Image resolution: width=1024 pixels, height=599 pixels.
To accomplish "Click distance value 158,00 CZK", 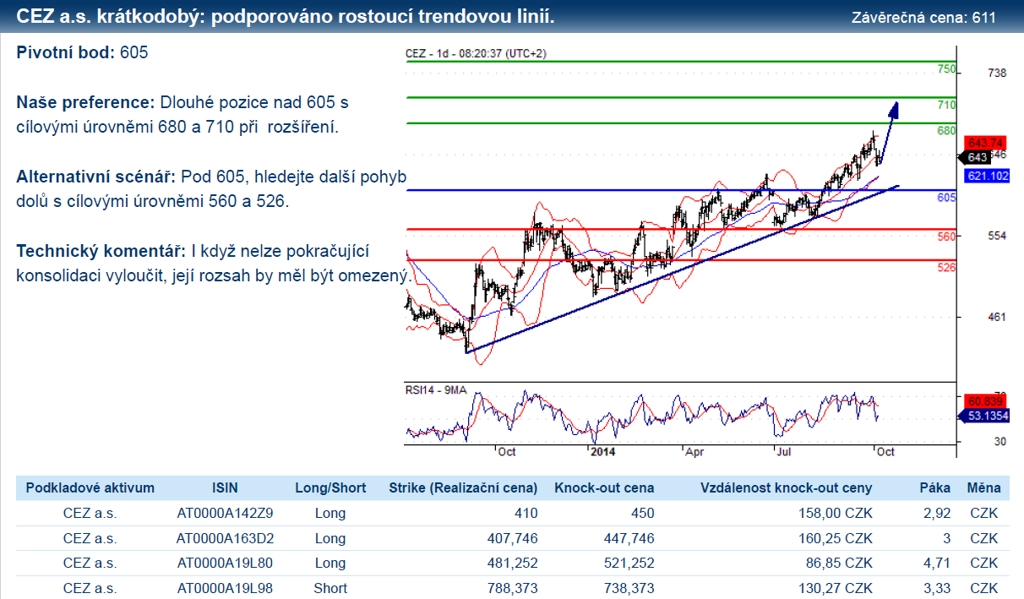I will (x=835, y=513).
